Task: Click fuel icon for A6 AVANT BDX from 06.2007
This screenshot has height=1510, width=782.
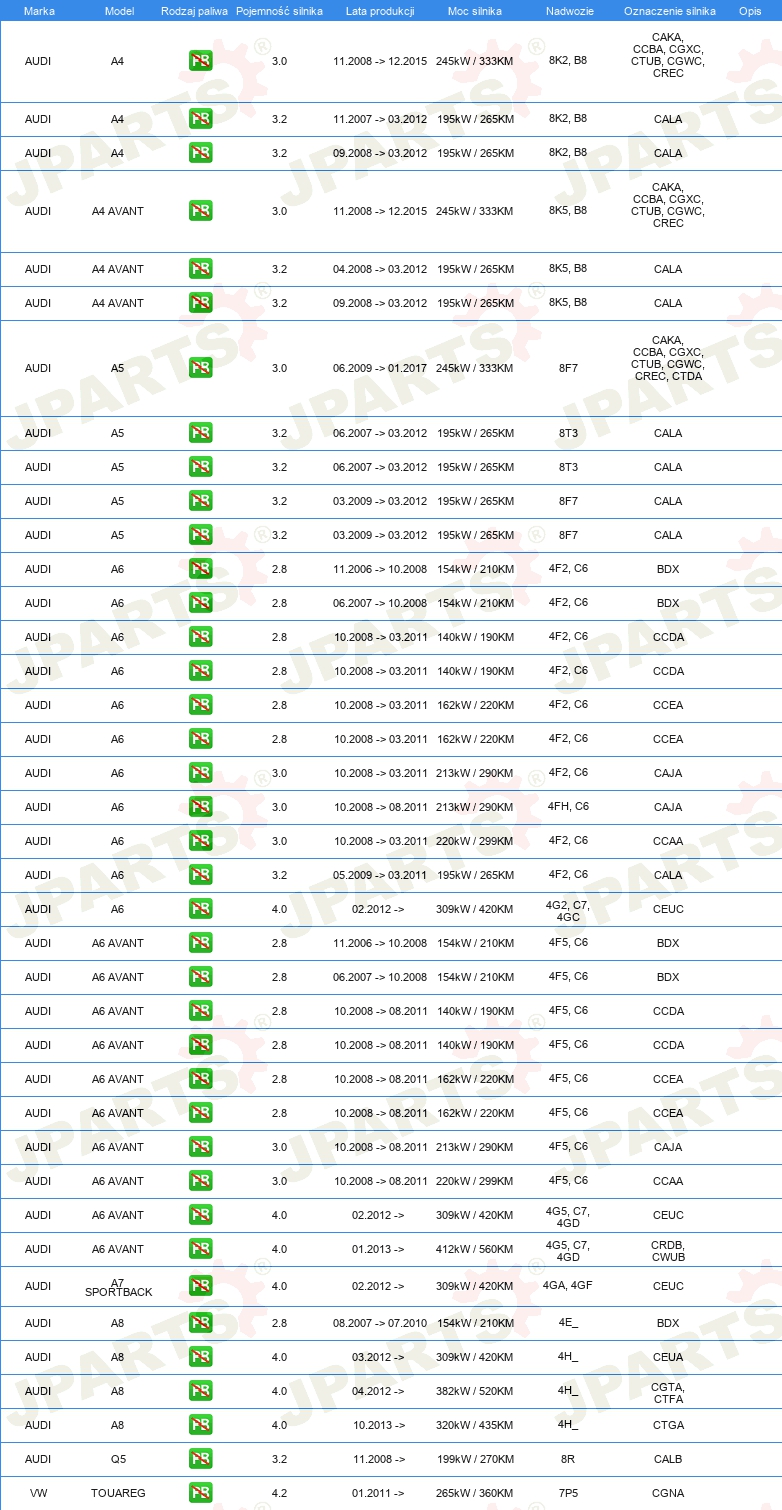Action: 201,977
